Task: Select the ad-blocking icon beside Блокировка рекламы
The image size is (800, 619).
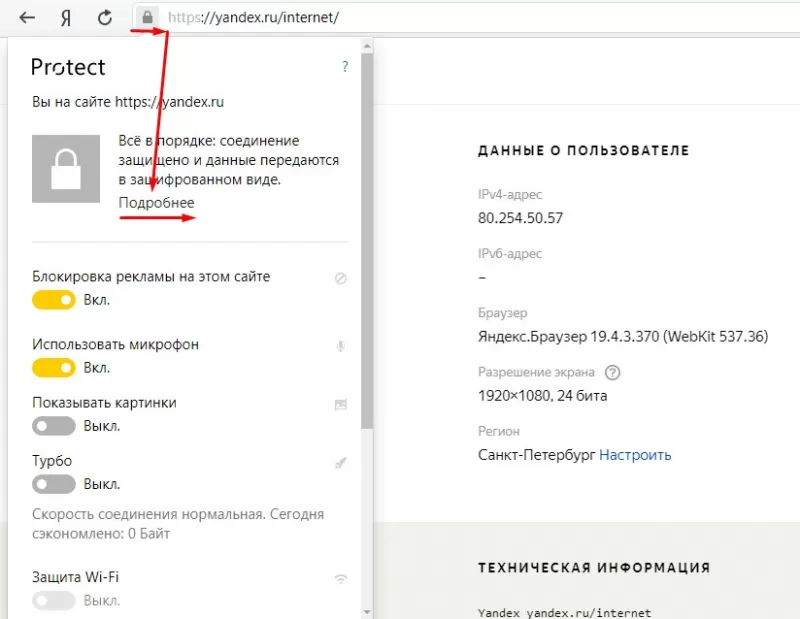Action: click(x=340, y=277)
